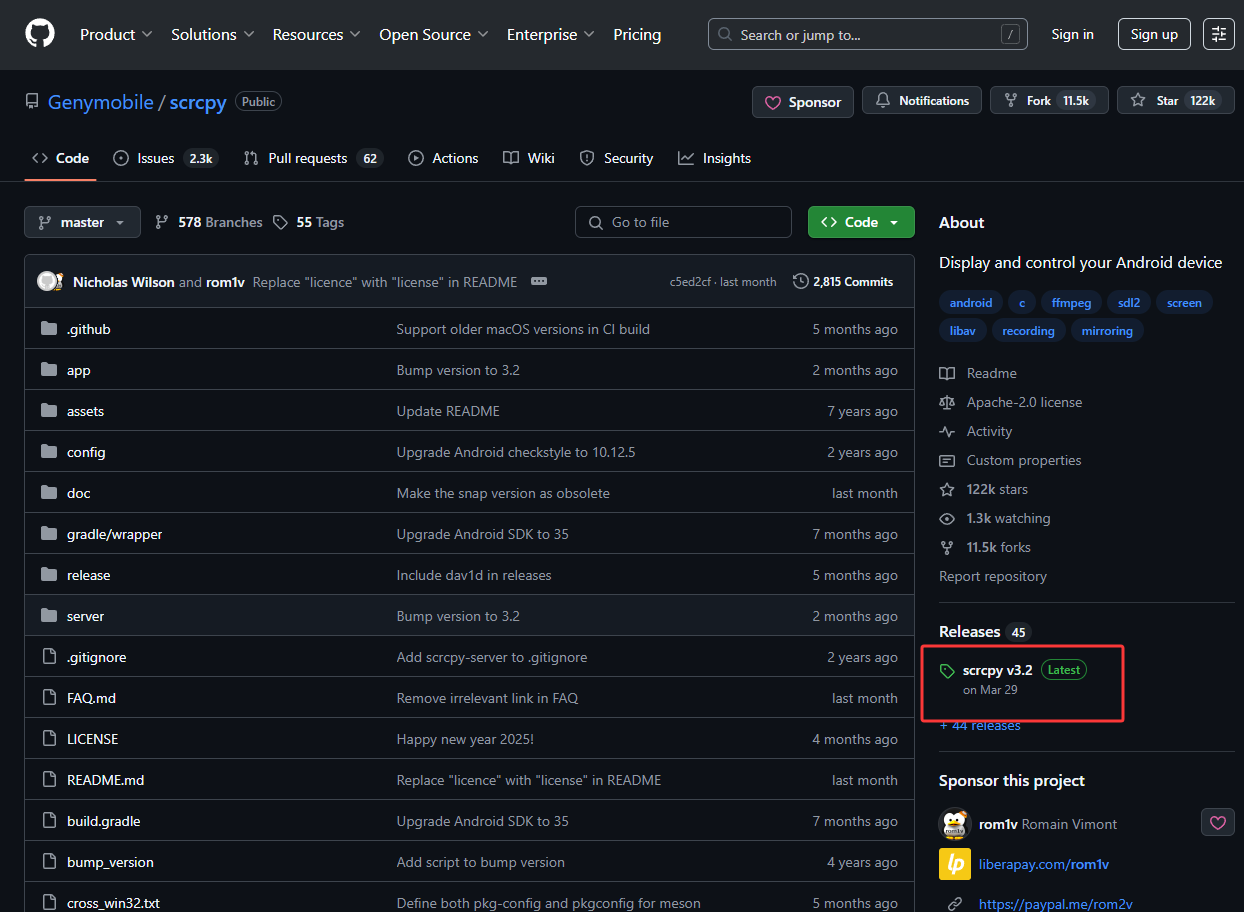Open the 'Happy new year 2025!' commit message
This screenshot has height=912, width=1244.
[465, 739]
